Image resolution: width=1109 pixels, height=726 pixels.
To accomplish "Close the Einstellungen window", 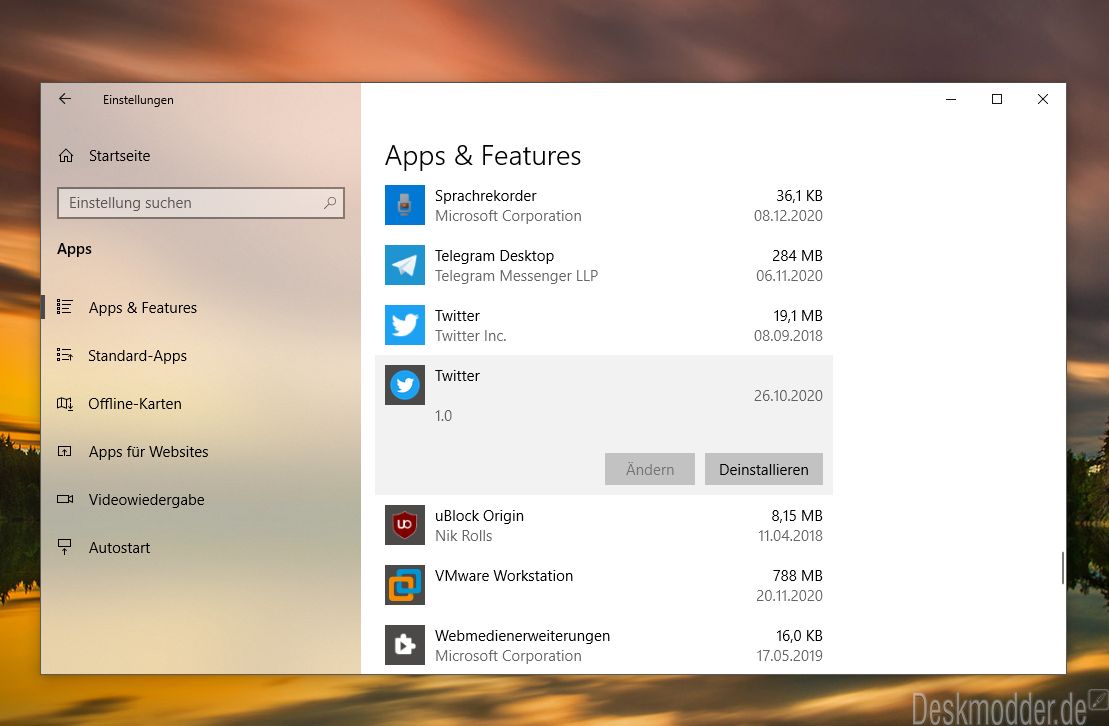I will tap(1043, 99).
